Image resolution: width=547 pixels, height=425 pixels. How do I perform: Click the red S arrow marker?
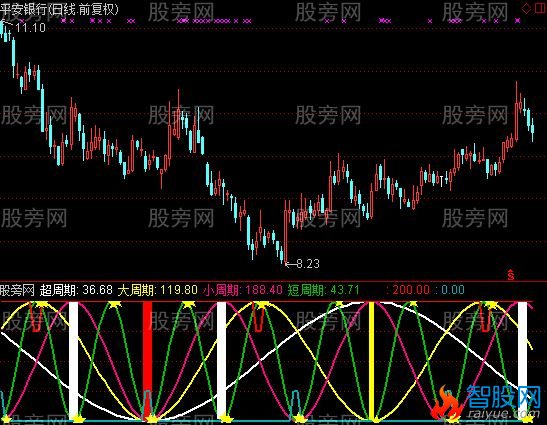tap(511, 275)
